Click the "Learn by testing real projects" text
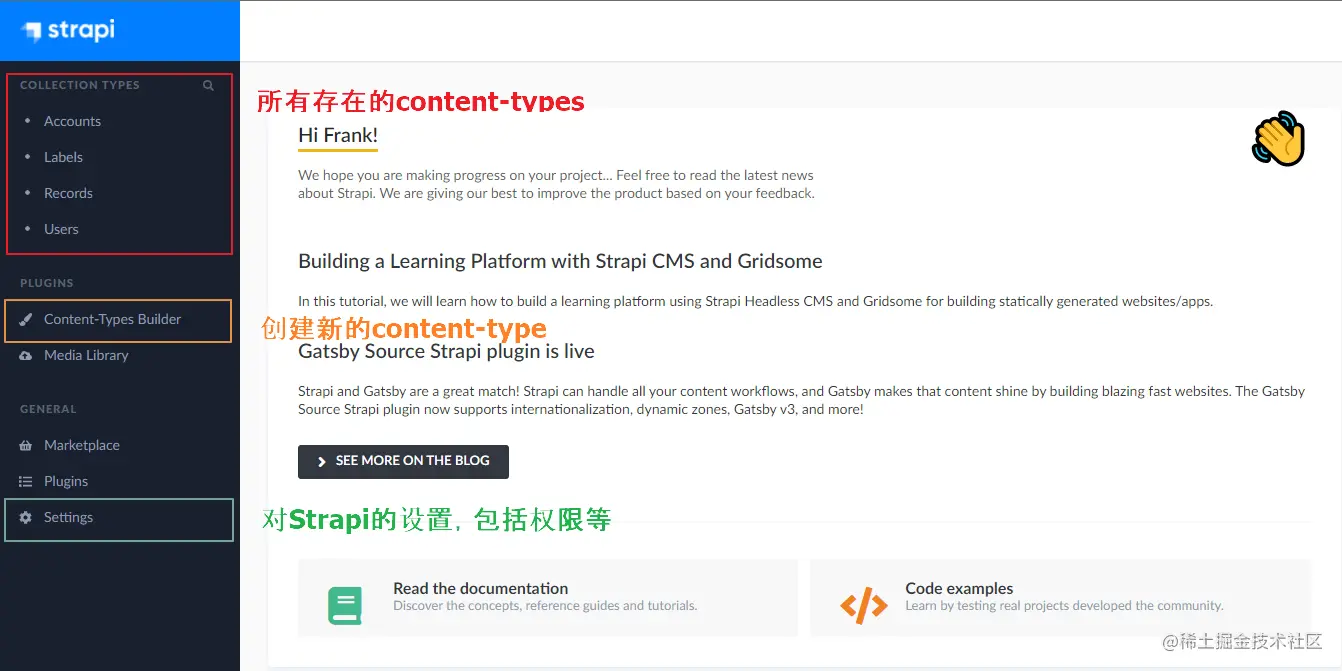The height and width of the screenshot is (671, 1342). 1064,605
